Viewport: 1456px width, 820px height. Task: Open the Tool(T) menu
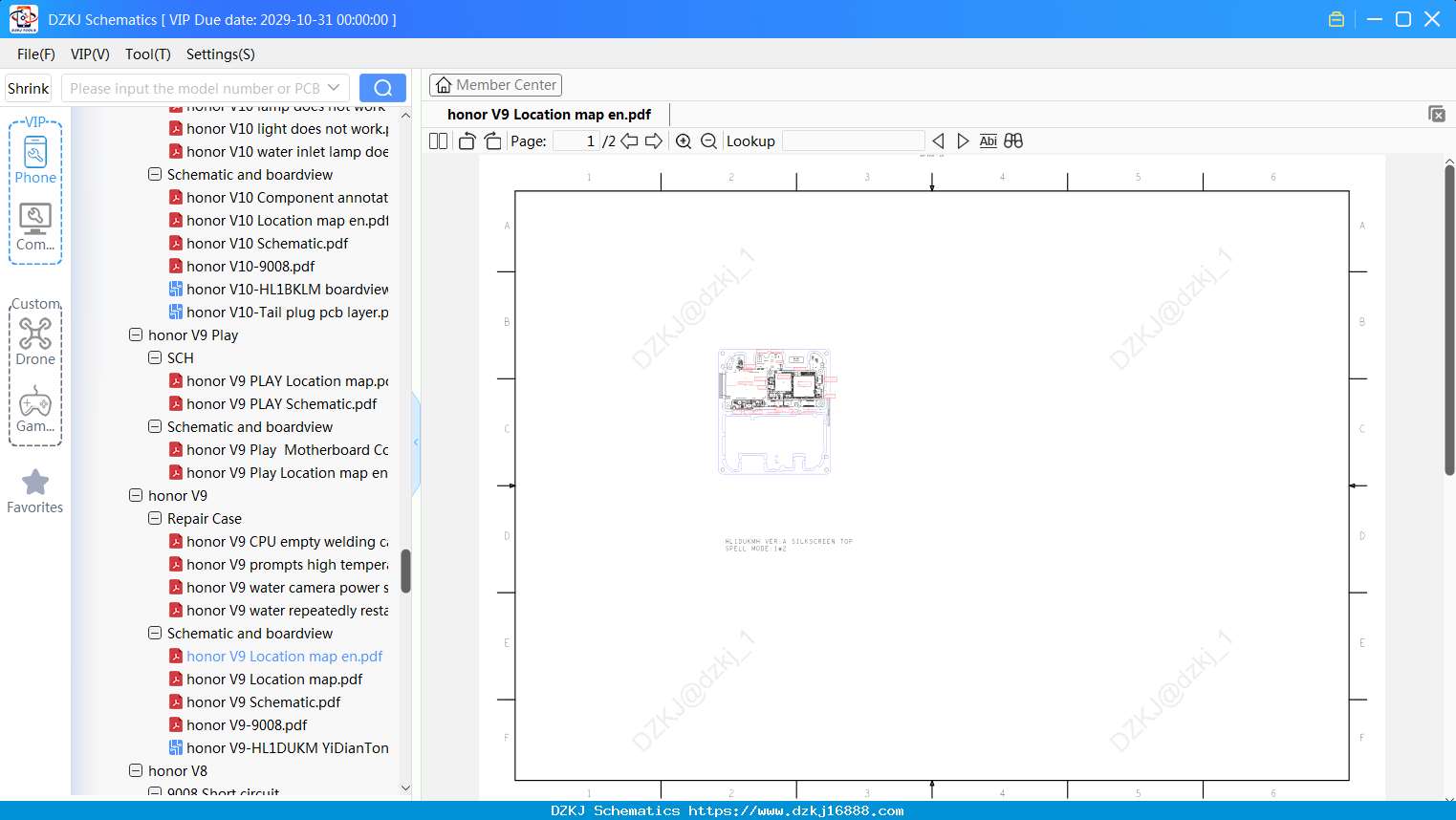click(148, 54)
